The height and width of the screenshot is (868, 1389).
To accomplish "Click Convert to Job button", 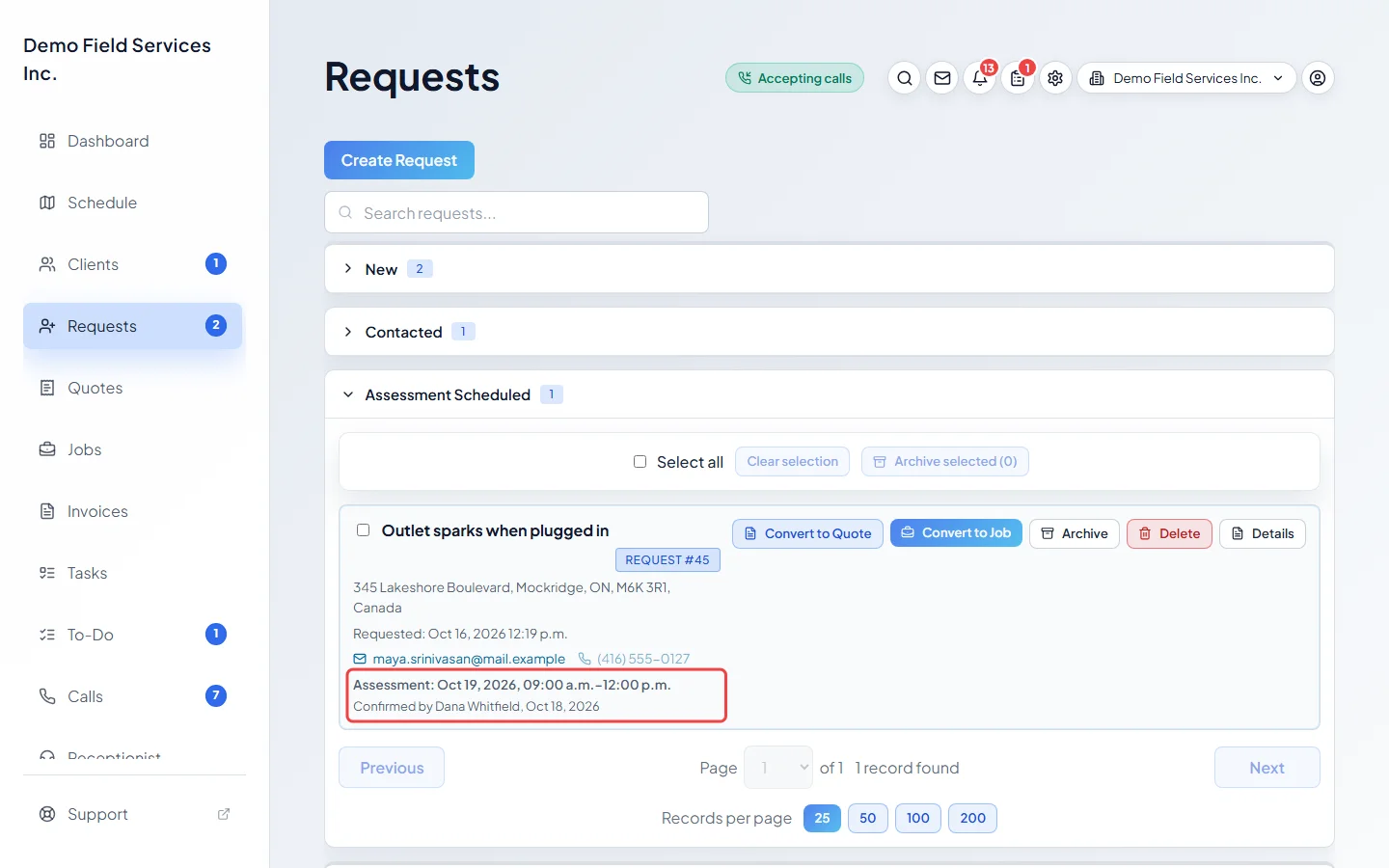I will click(956, 532).
